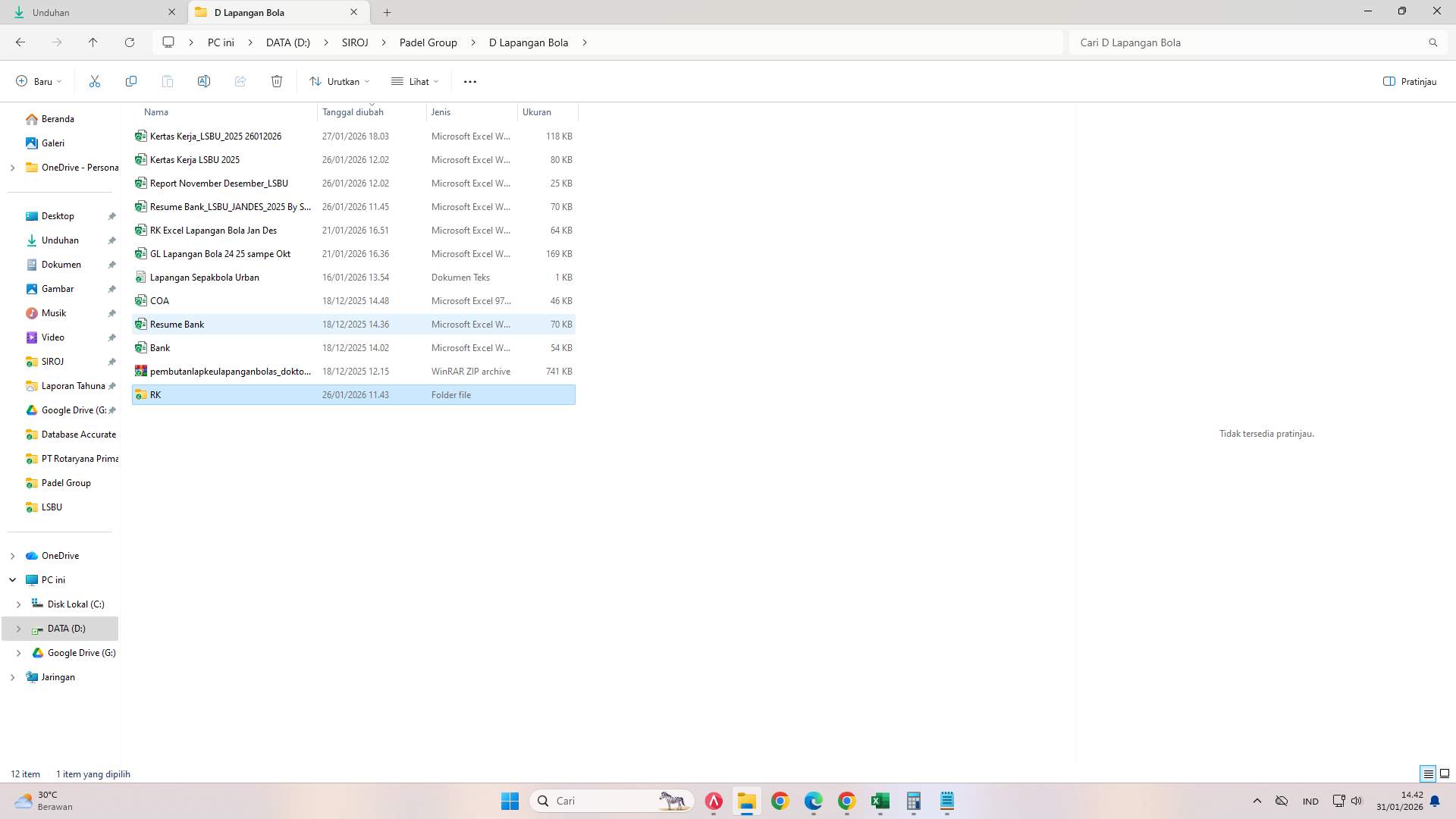The height and width of the screenshot is (819, 1456).
Task: Click the Delete trash icon
Action: coord(277,81)
